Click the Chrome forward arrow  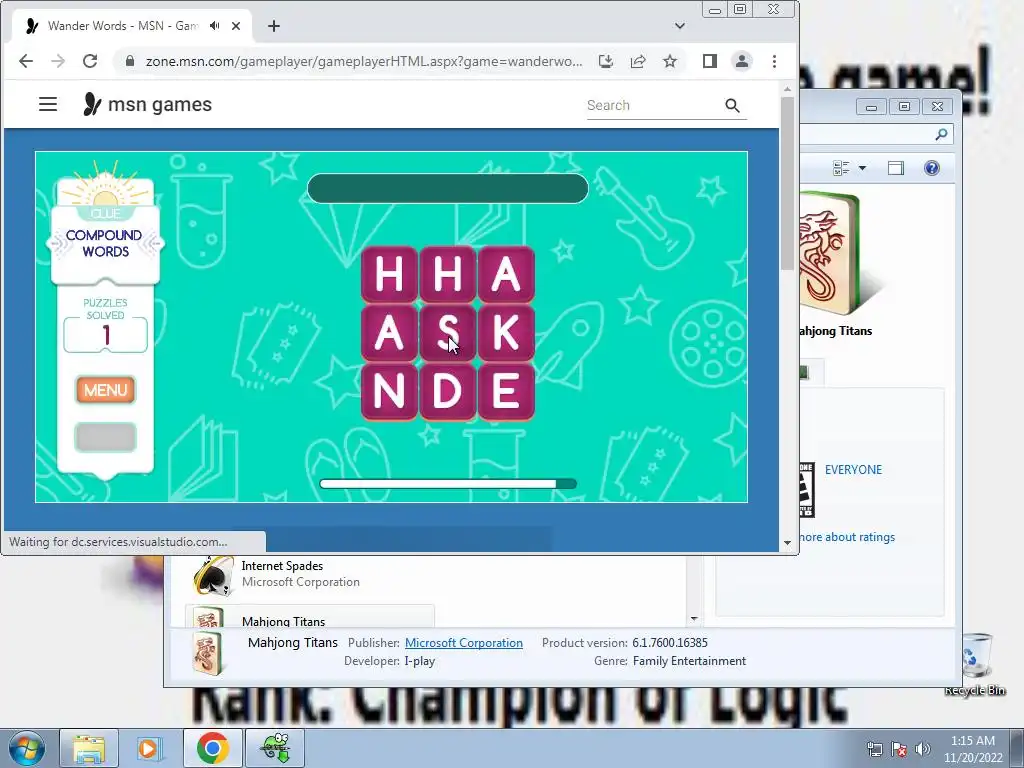click(x=57, y=61)
